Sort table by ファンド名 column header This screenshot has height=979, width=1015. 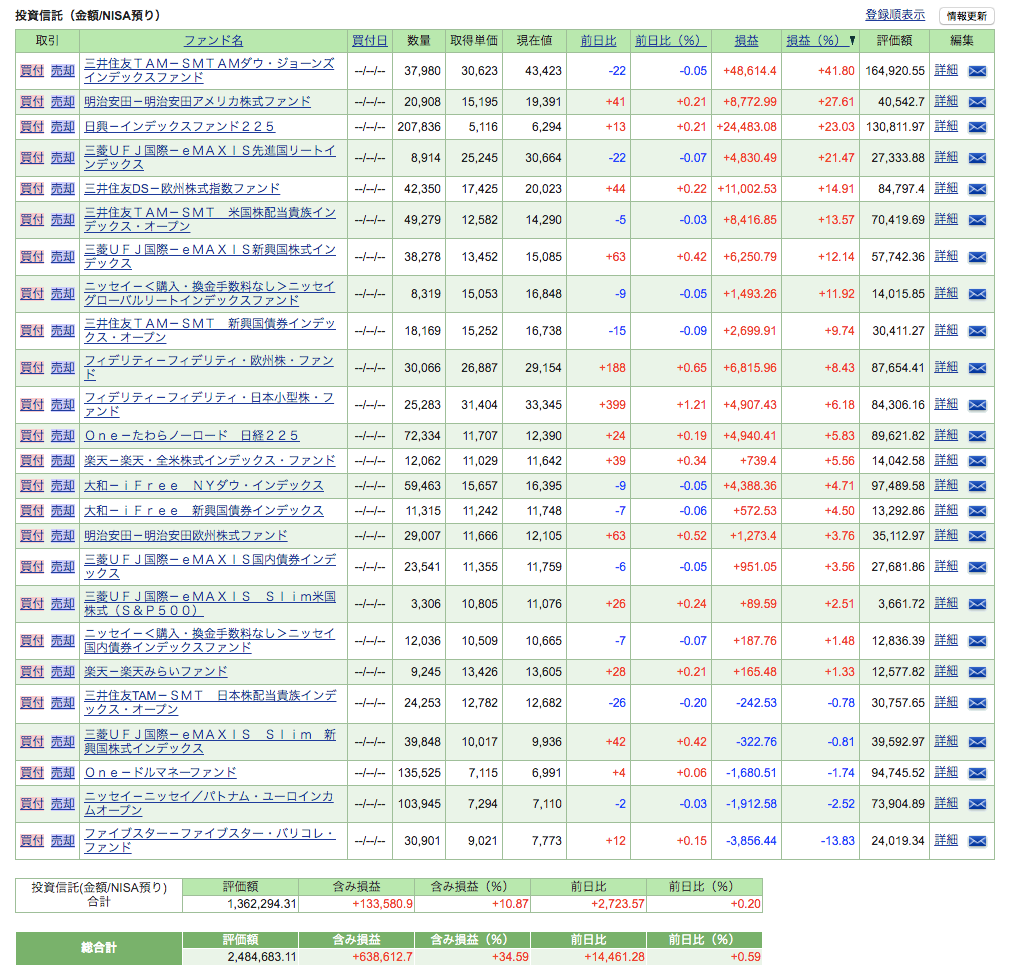(x=214, y=41)
